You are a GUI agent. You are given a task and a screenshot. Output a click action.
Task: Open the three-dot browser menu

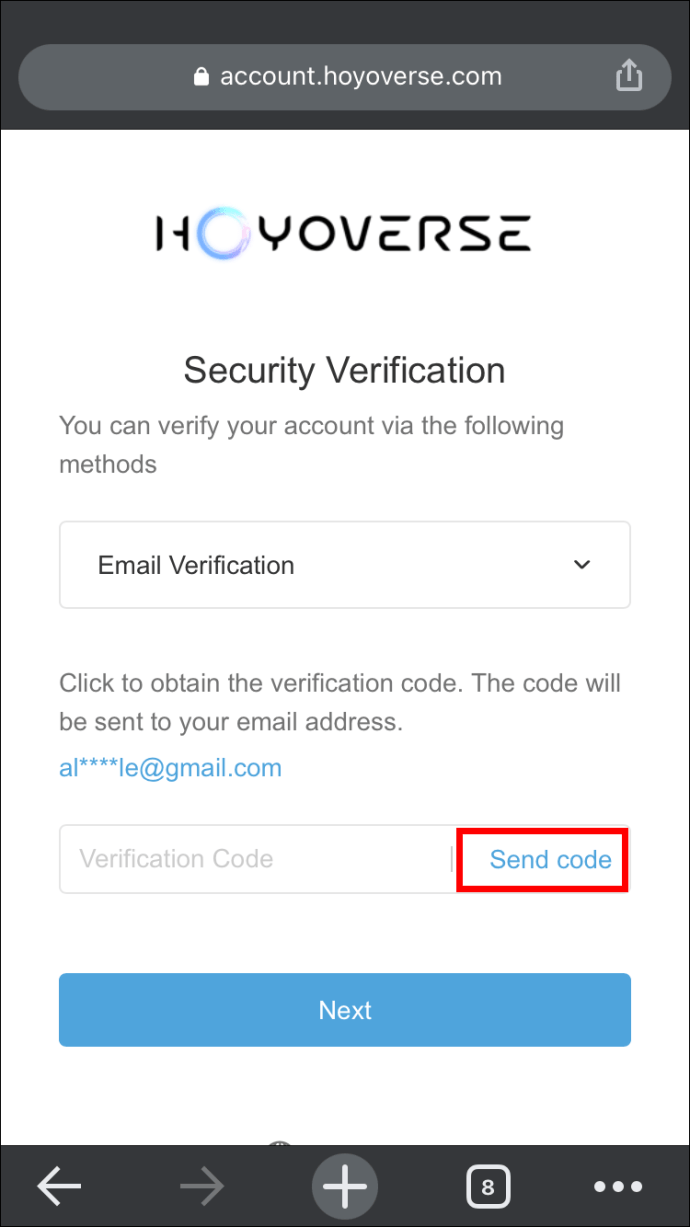click(x=618, y=1187)
